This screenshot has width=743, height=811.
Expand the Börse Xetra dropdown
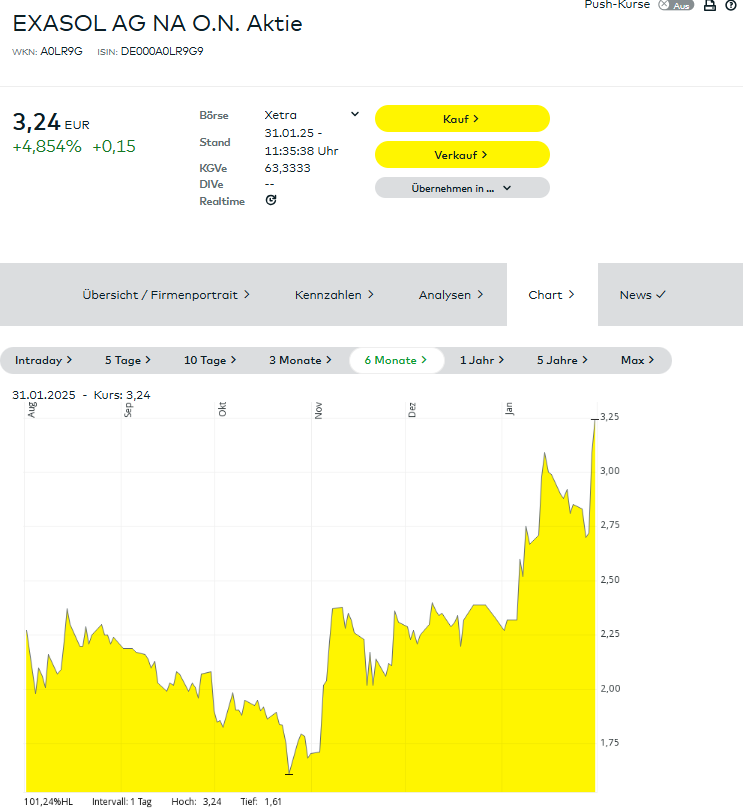pyautogui.click(x=355, y=114)
